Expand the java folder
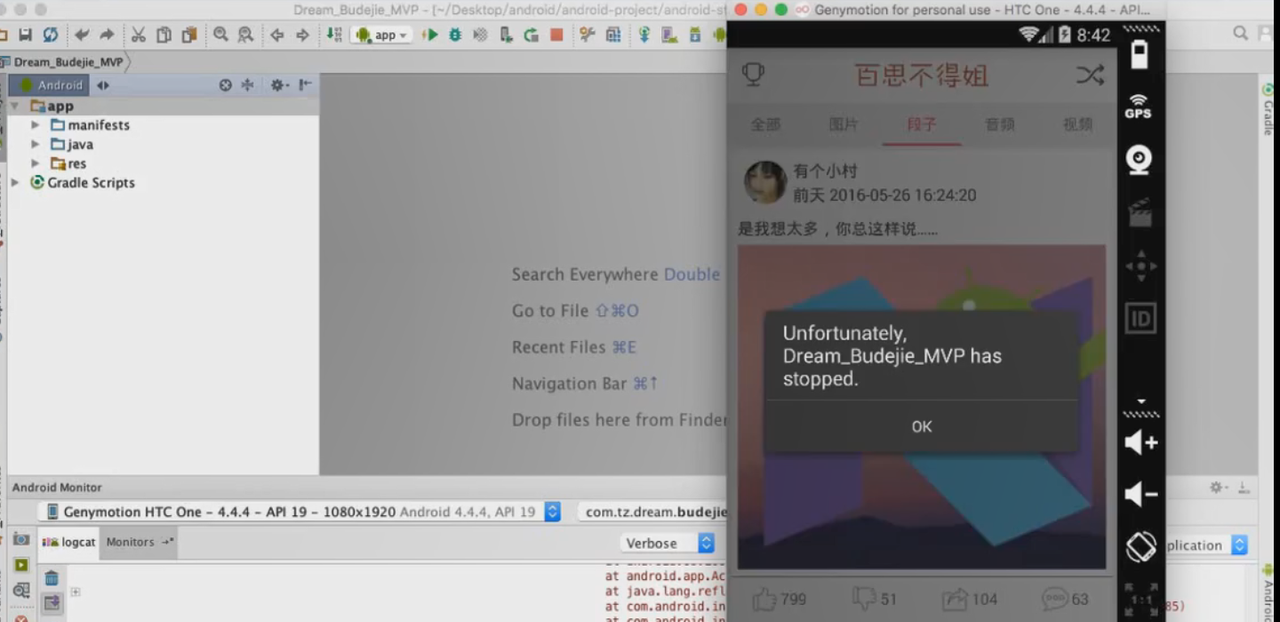 click(x=35, y=144)
